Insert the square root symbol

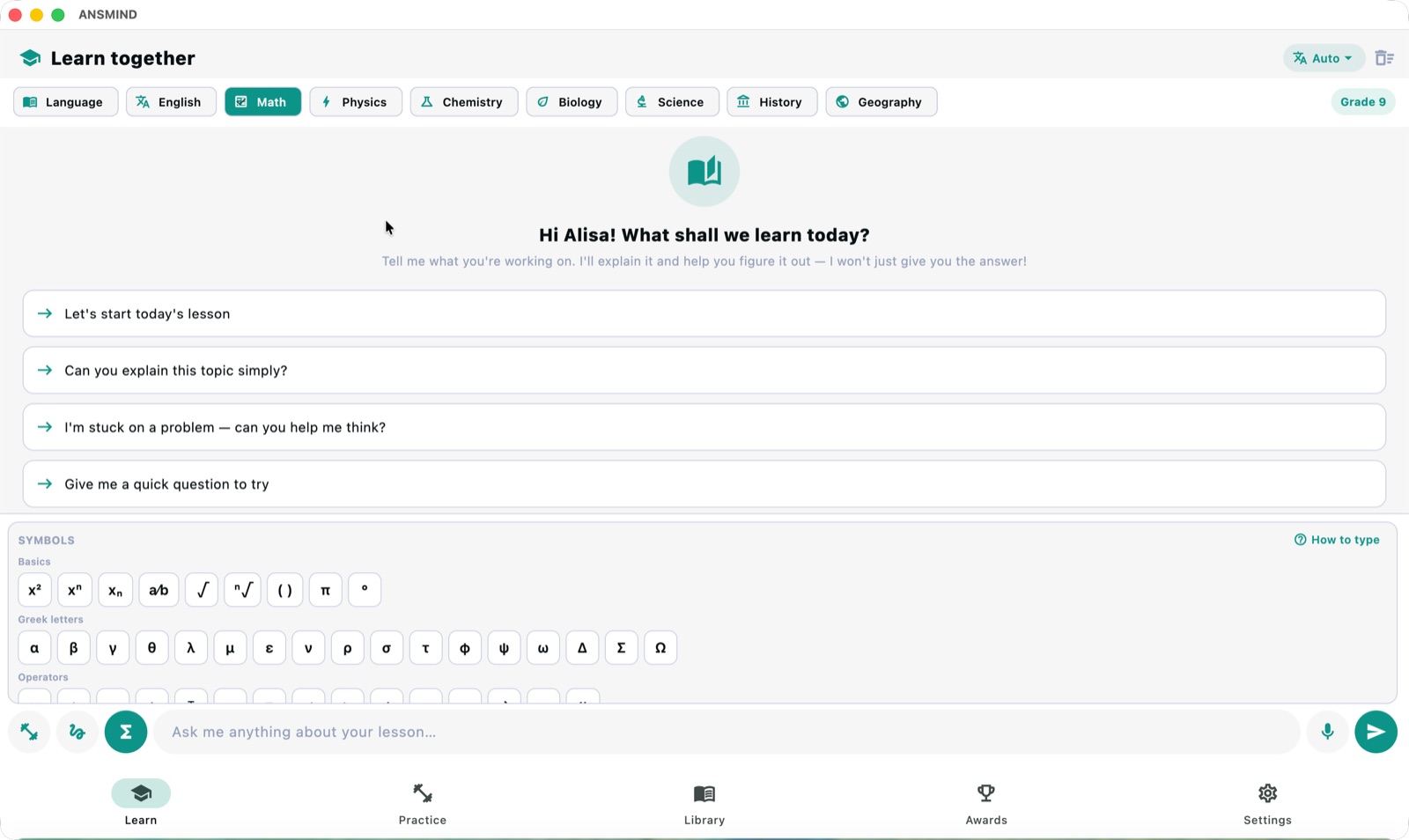coord(202,590)
